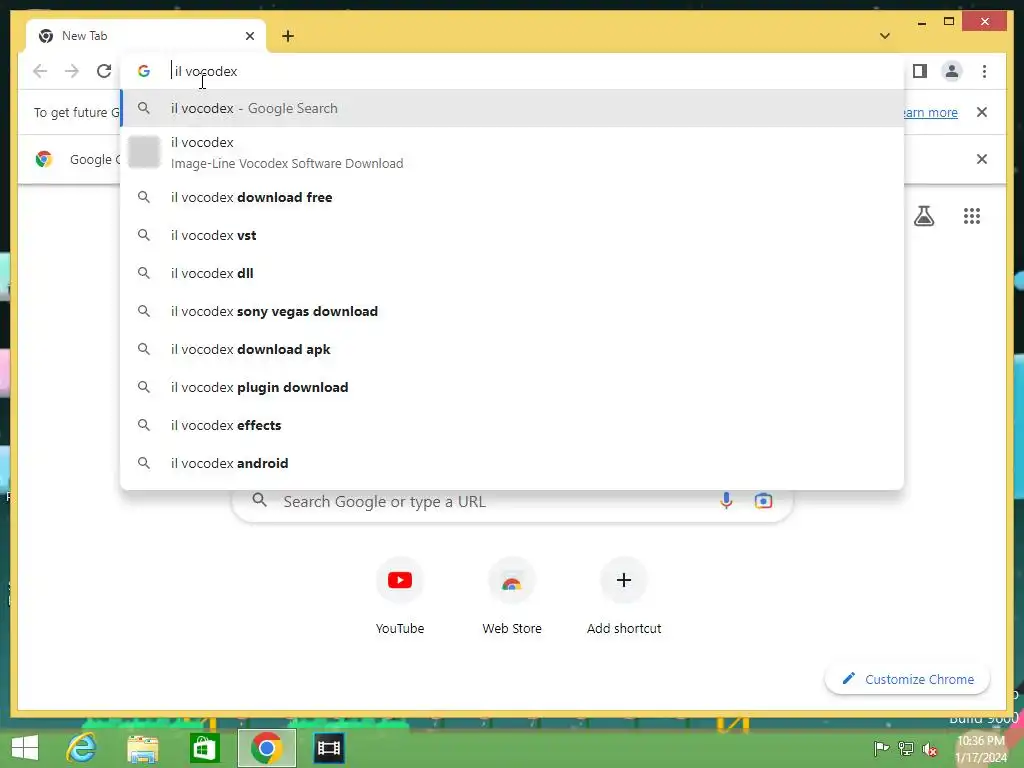Click the Add shortcut button
The image size is (1024, 768).
[624, 595]
